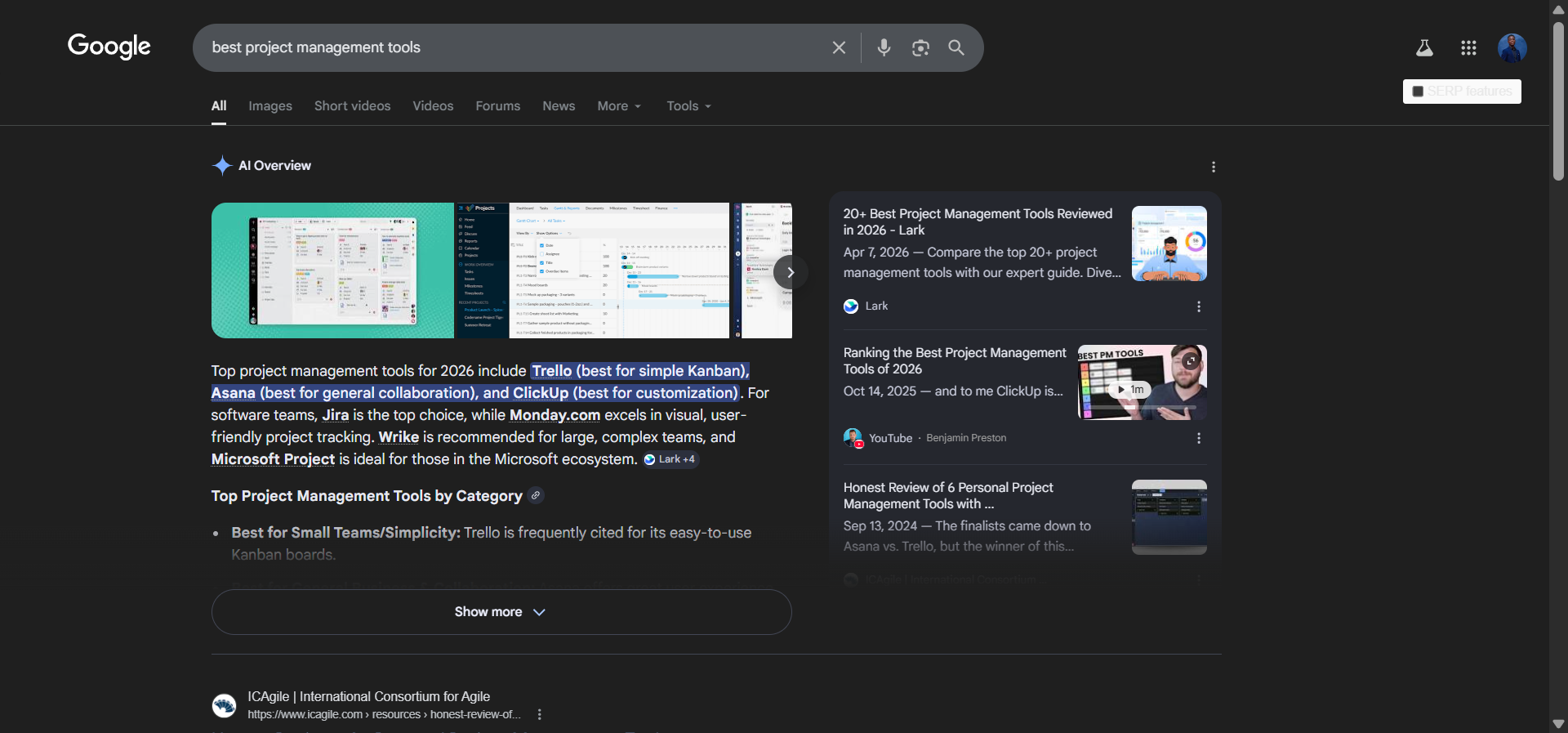Click "Best for Small Teams/Simplicity" bullet text

tap(345, 533)
